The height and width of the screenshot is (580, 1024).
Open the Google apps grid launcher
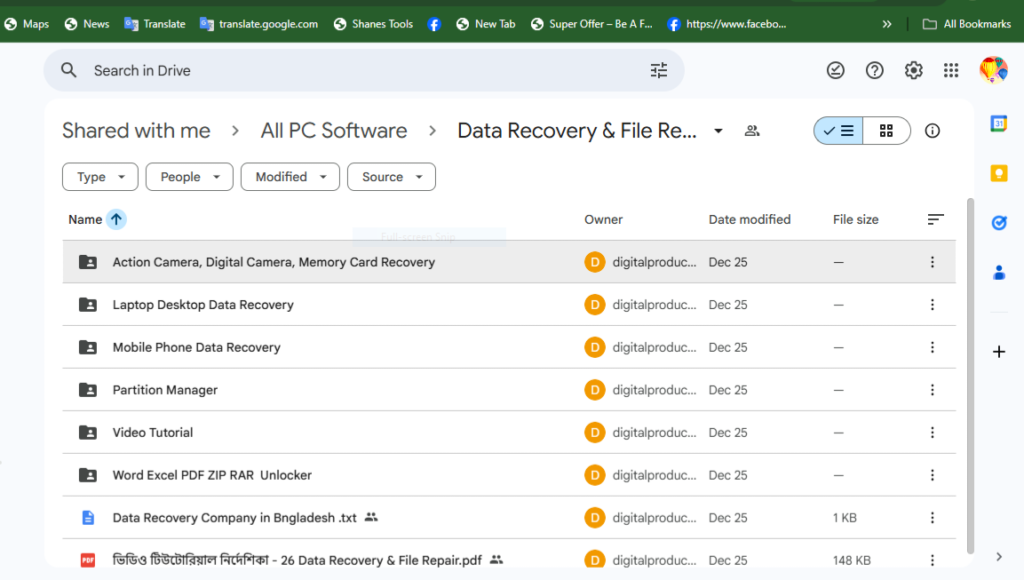[951, 70]
